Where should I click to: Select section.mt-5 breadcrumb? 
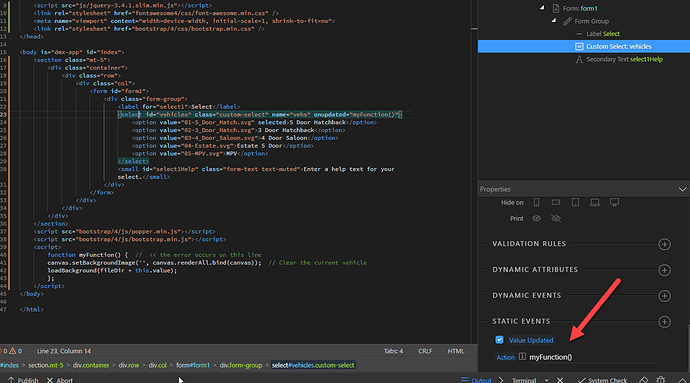[46, 365]
